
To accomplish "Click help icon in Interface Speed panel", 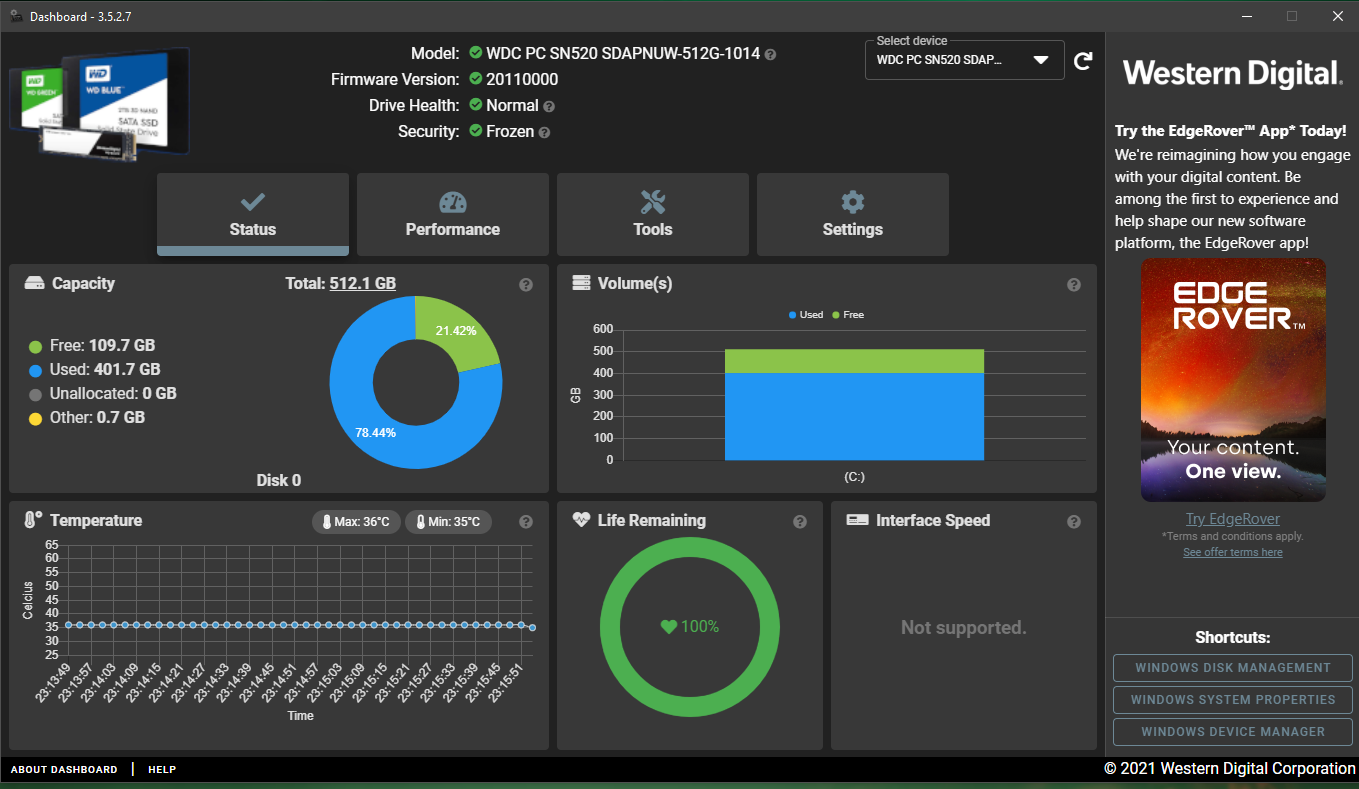I will pos(1074,522).
